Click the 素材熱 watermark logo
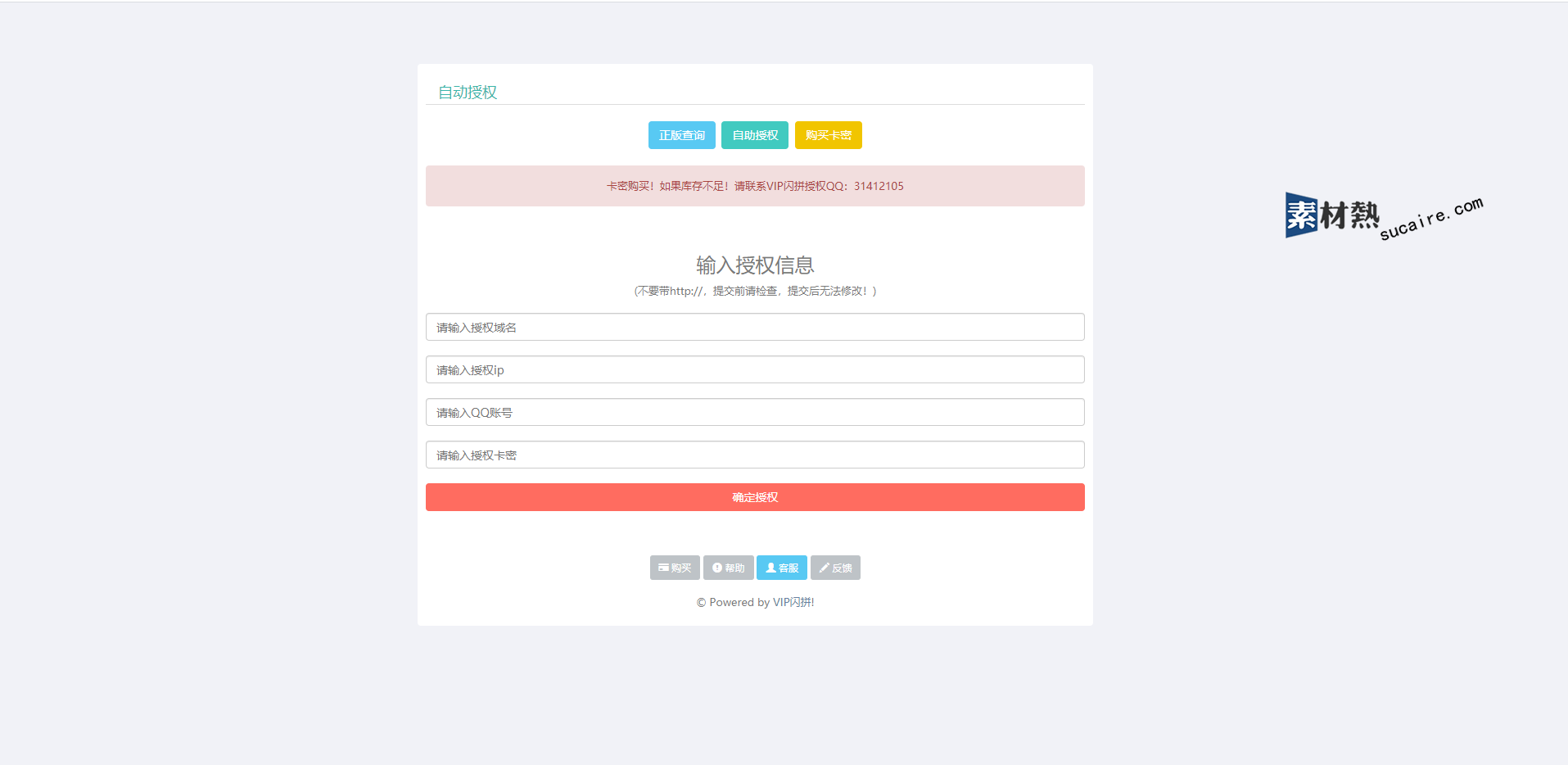The height and width of the screenshot is (765, 1568). pos(1331,215)
